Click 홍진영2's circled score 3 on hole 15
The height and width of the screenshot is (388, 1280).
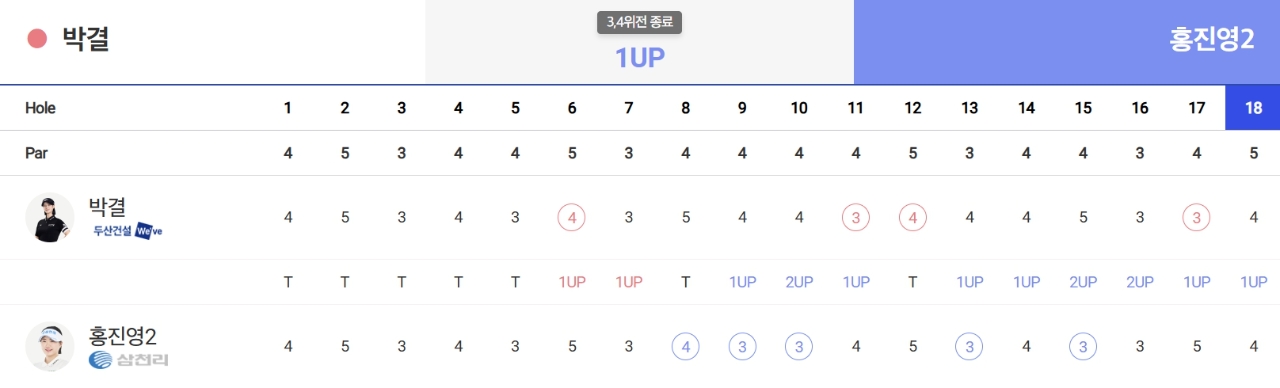point(1083,346)
